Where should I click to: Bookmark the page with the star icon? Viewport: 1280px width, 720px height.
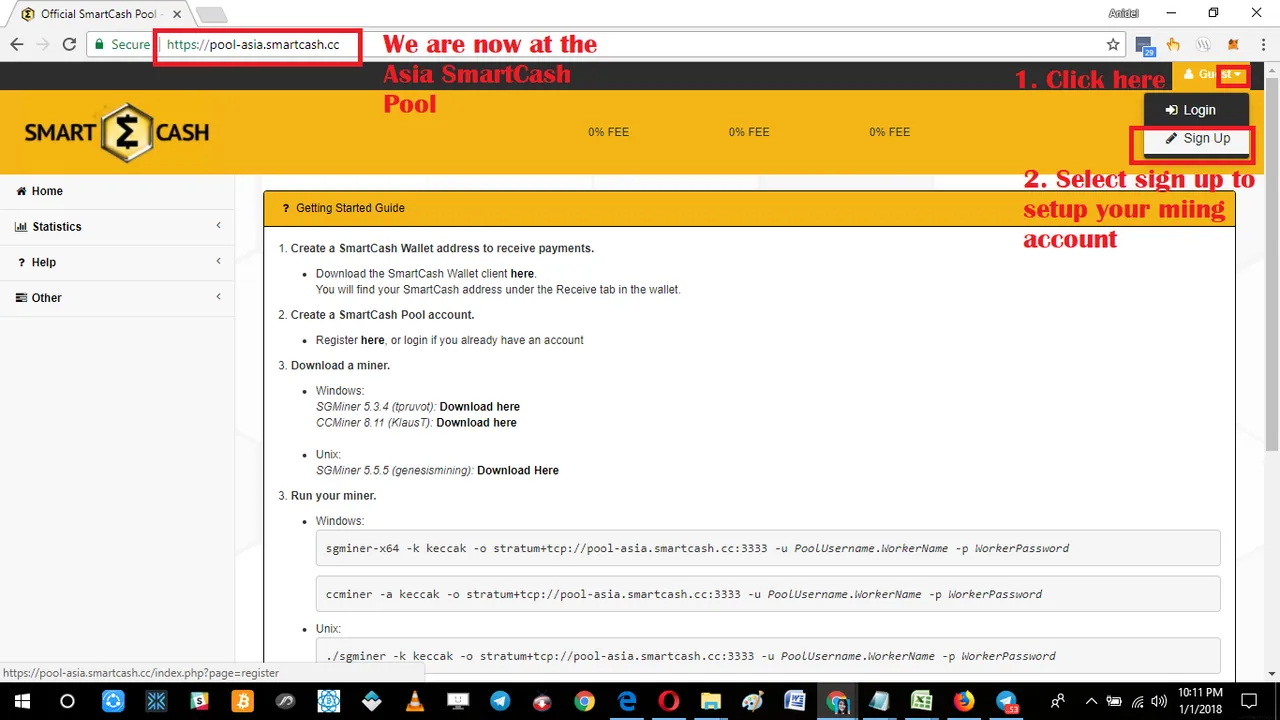click(x=1113, y=45)
